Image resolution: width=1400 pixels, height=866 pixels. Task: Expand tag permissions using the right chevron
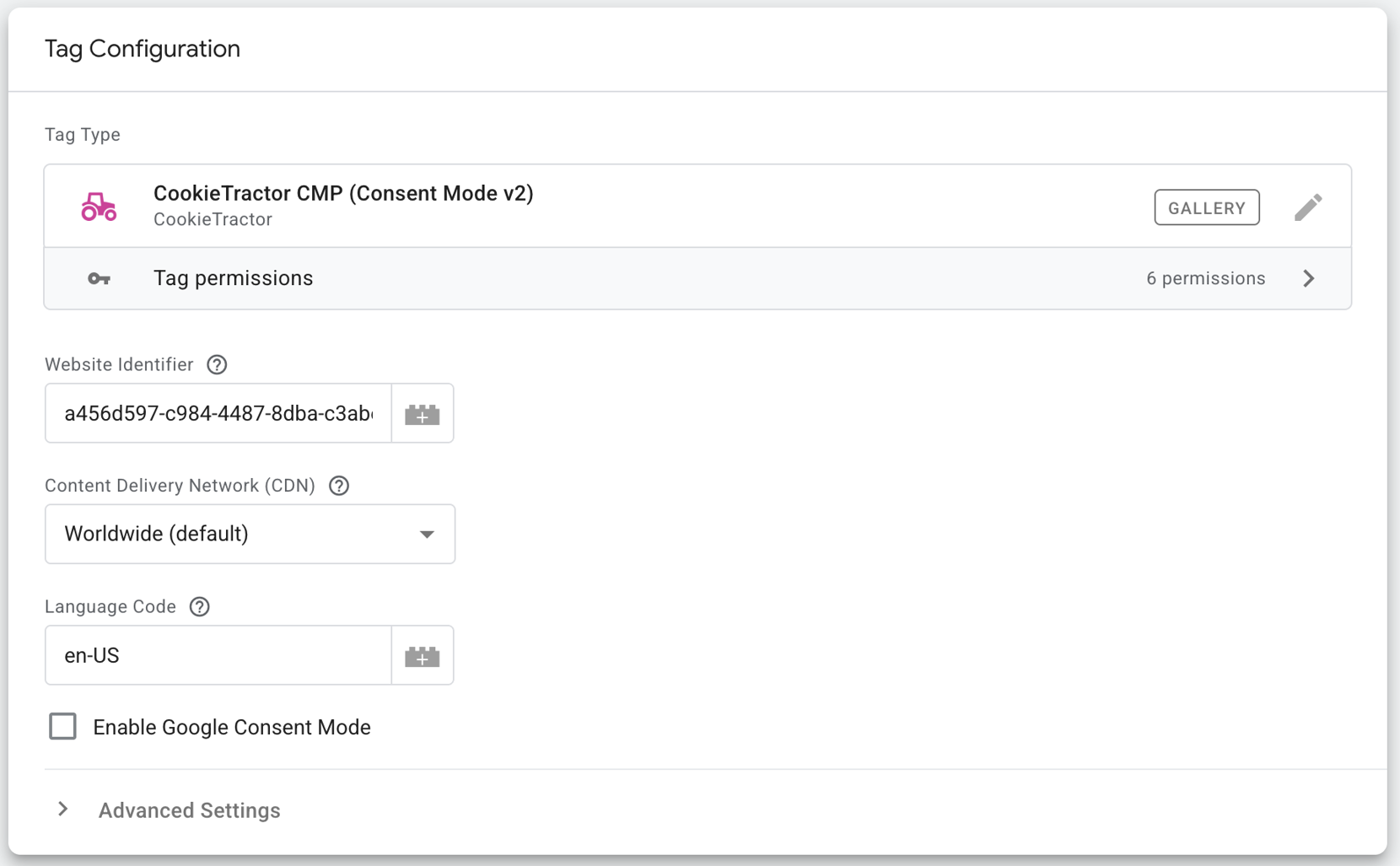(1308, 279)
